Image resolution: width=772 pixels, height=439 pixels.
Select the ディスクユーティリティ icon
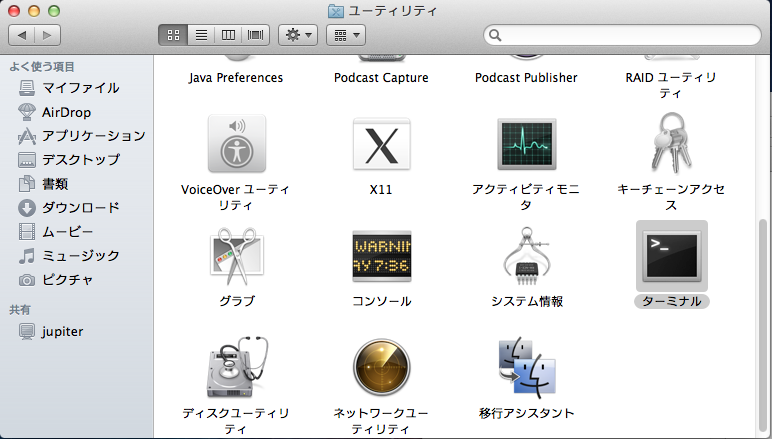point(238,367)
